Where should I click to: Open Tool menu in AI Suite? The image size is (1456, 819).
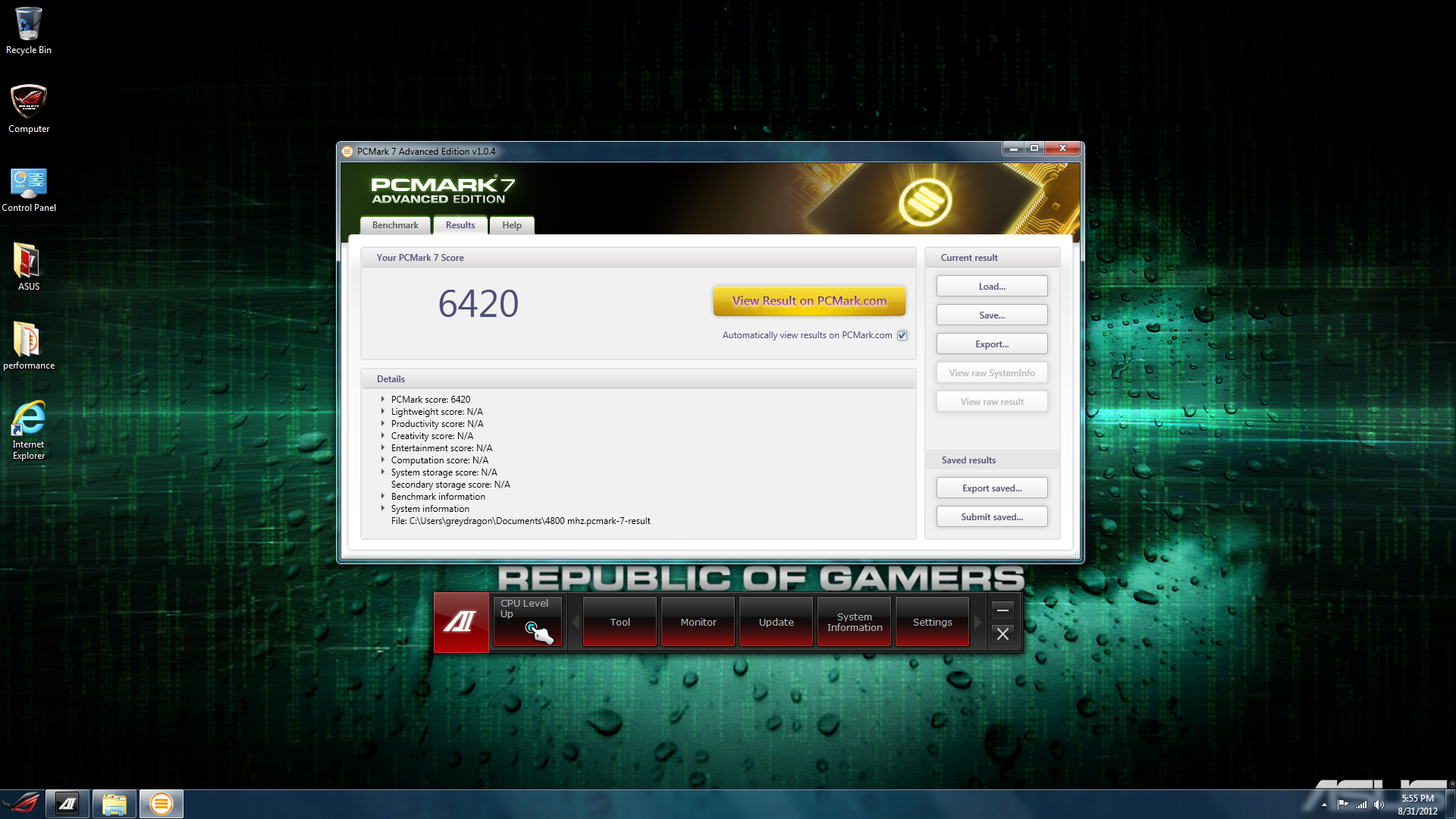click(620, 622)
